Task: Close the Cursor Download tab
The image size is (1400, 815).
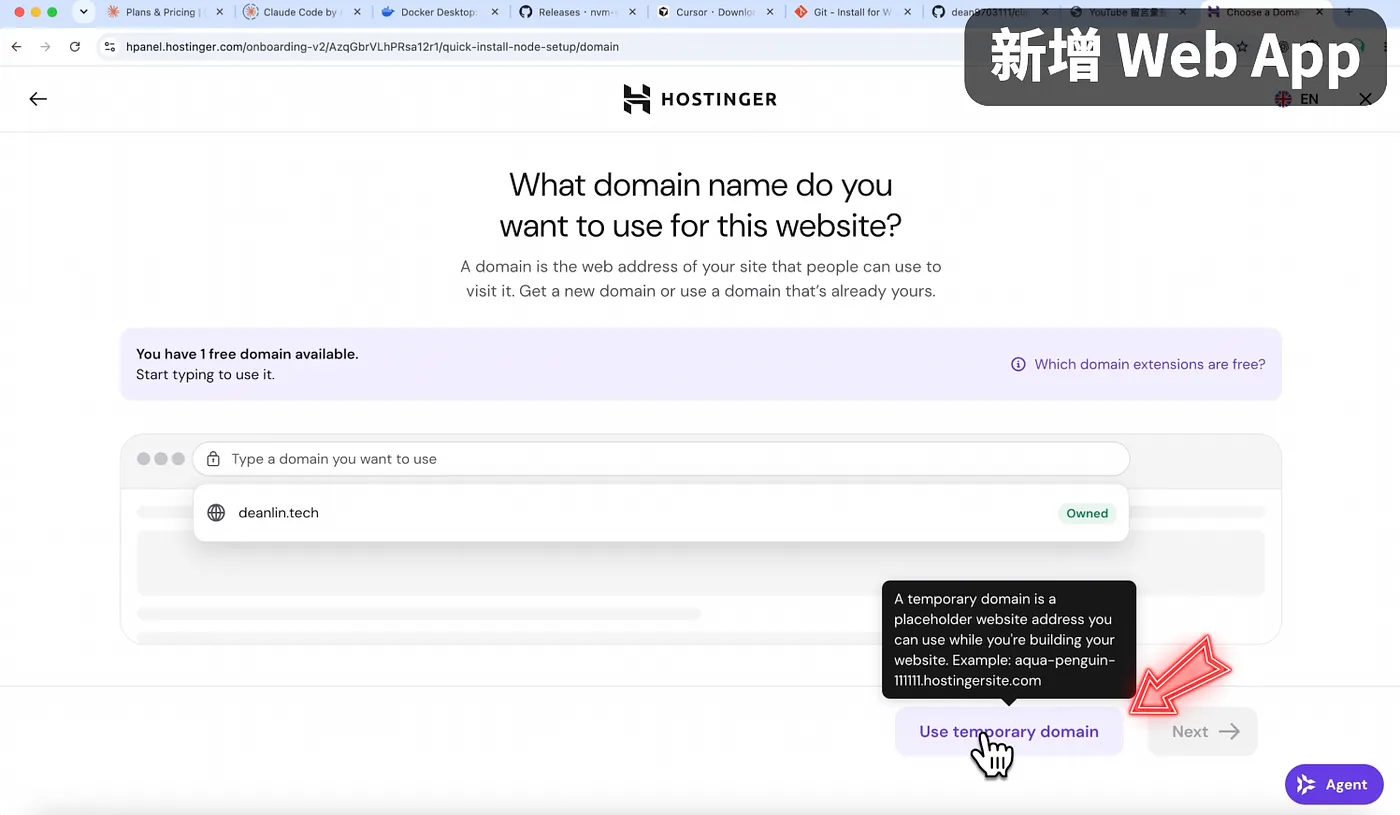Action: coord(771,12)
